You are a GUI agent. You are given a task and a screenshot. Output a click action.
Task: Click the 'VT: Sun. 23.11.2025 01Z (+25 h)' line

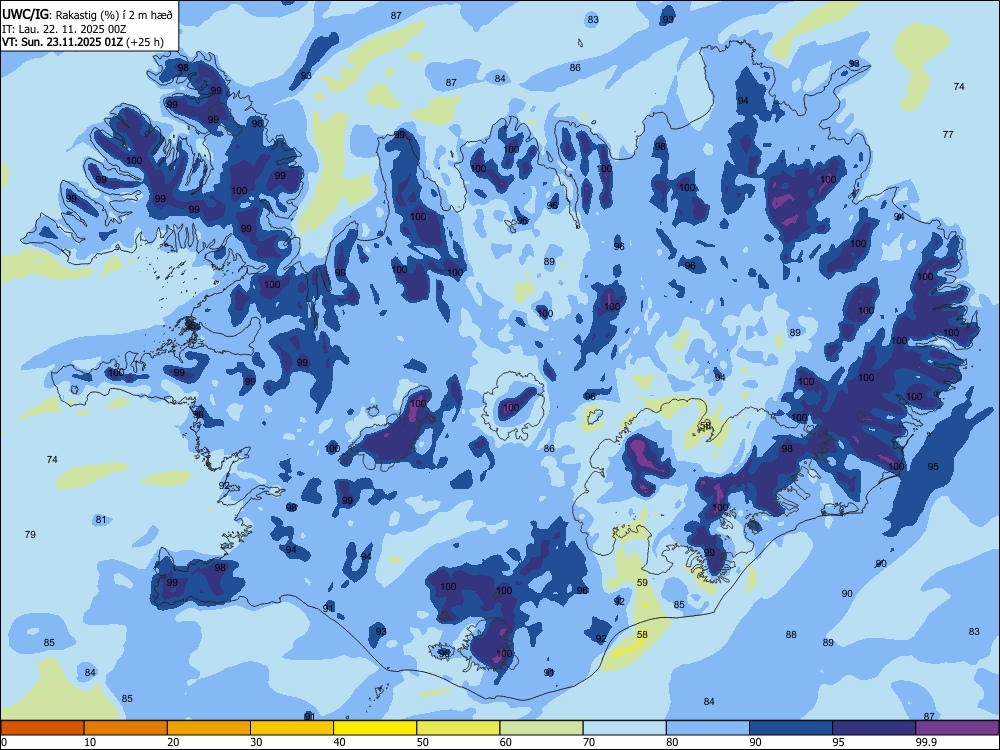(83, 43)
